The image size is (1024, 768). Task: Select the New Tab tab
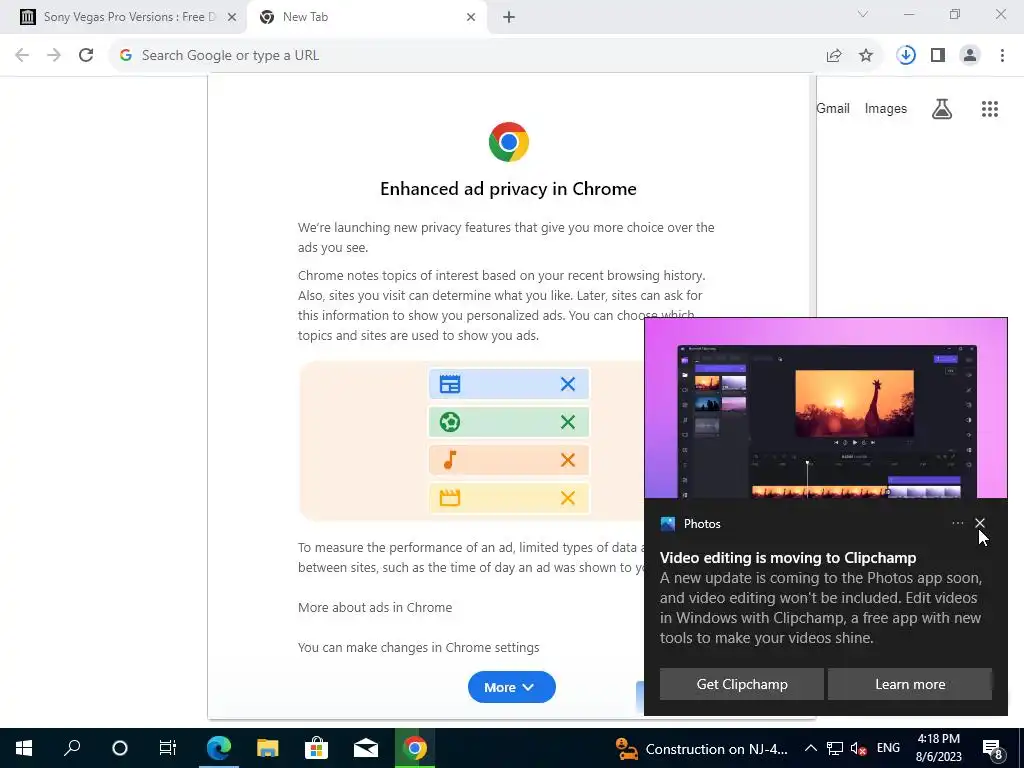point(366,17)
